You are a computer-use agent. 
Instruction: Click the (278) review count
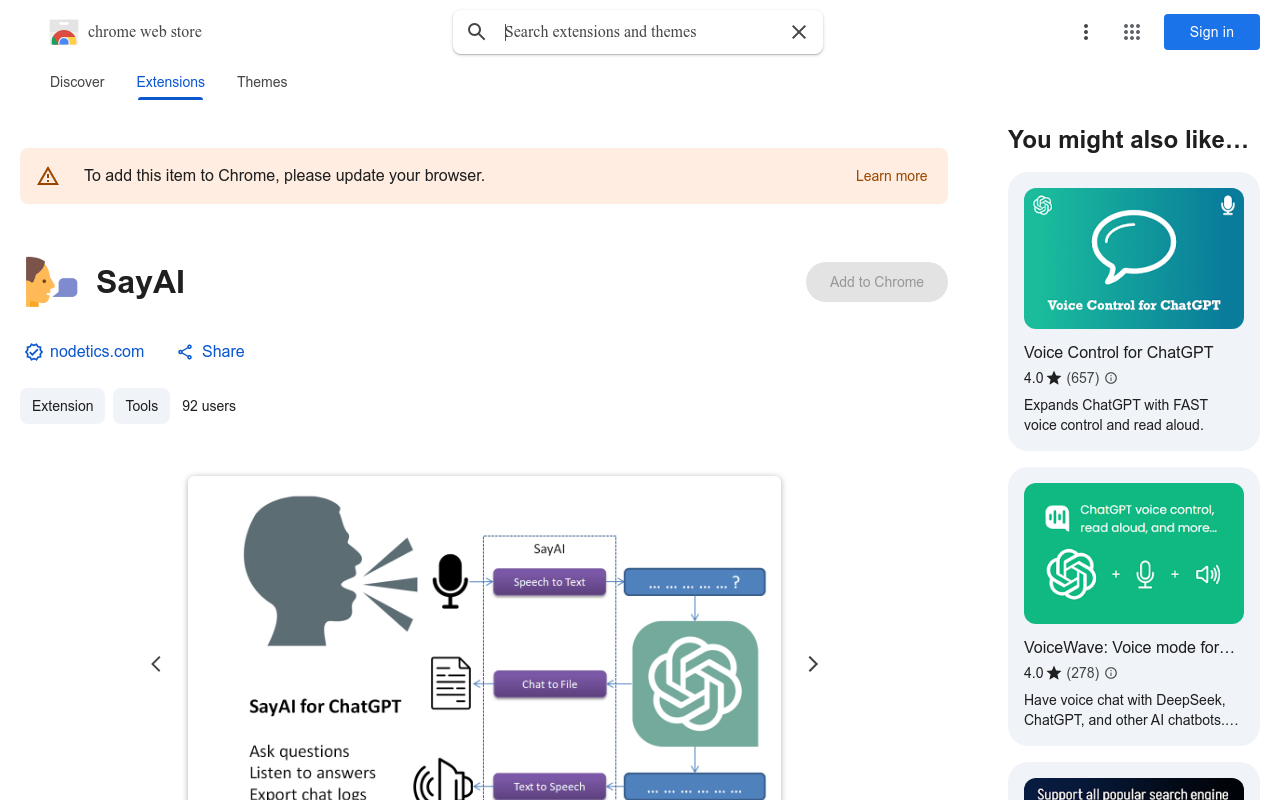click(1083, 673)
